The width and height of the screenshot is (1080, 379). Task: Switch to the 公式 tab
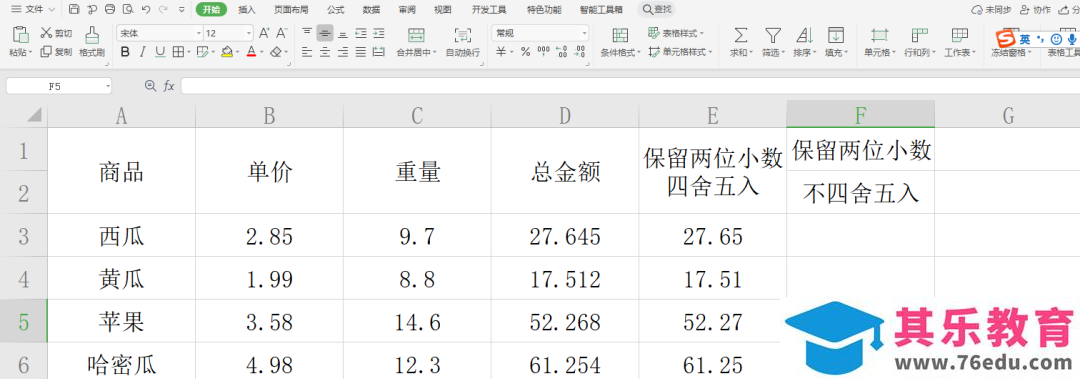(x=335, y=10)
